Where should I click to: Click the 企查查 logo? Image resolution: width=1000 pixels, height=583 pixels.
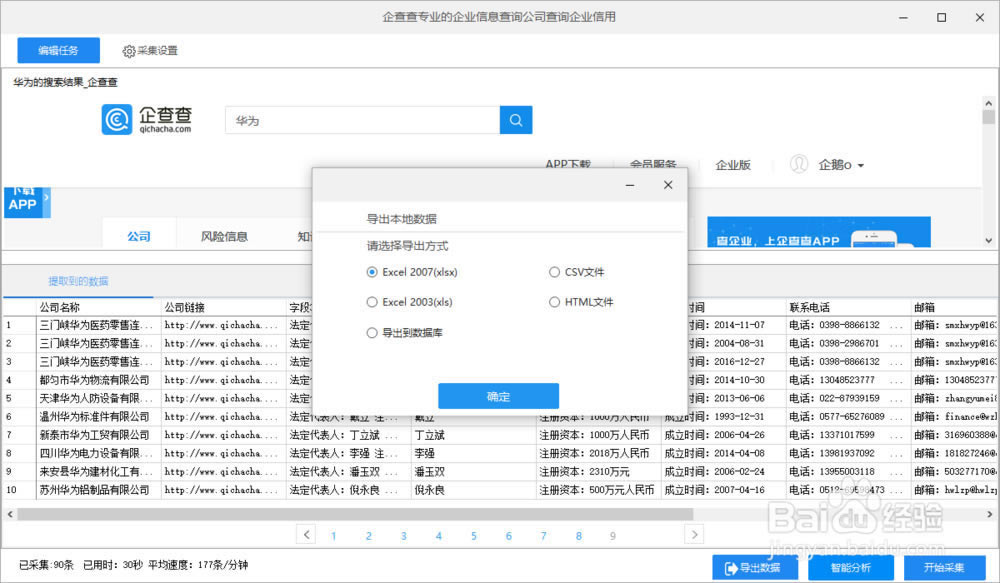[148, 121]
